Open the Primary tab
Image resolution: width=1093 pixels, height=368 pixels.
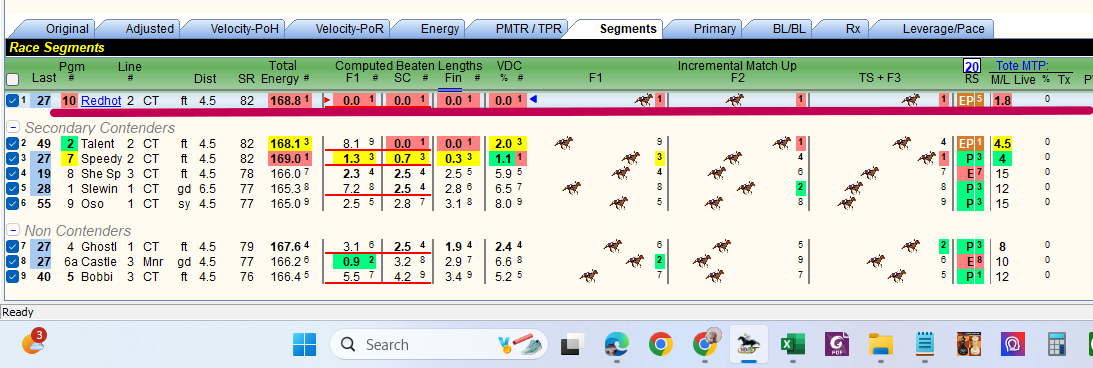[x=714, y=29]
